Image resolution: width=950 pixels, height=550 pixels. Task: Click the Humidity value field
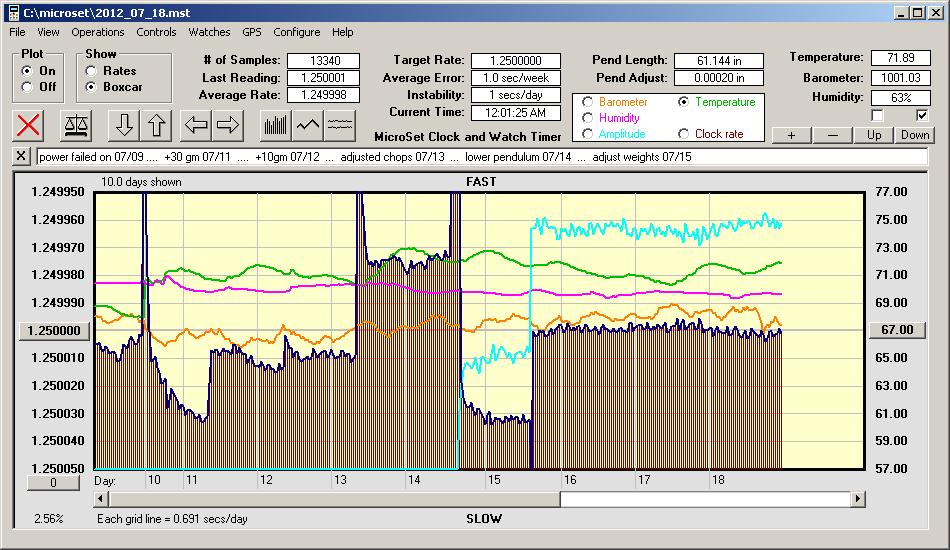(900, 98)
